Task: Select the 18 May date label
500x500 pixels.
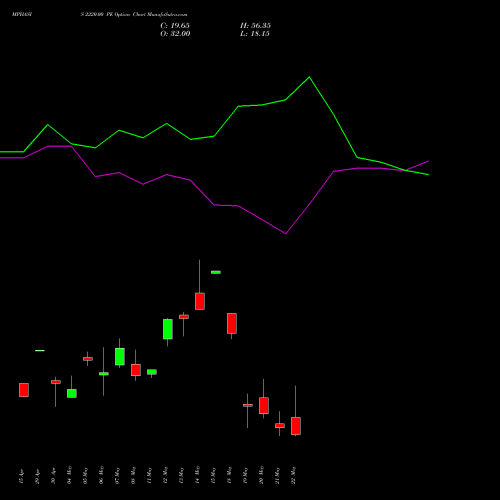Action: [229, 476]
